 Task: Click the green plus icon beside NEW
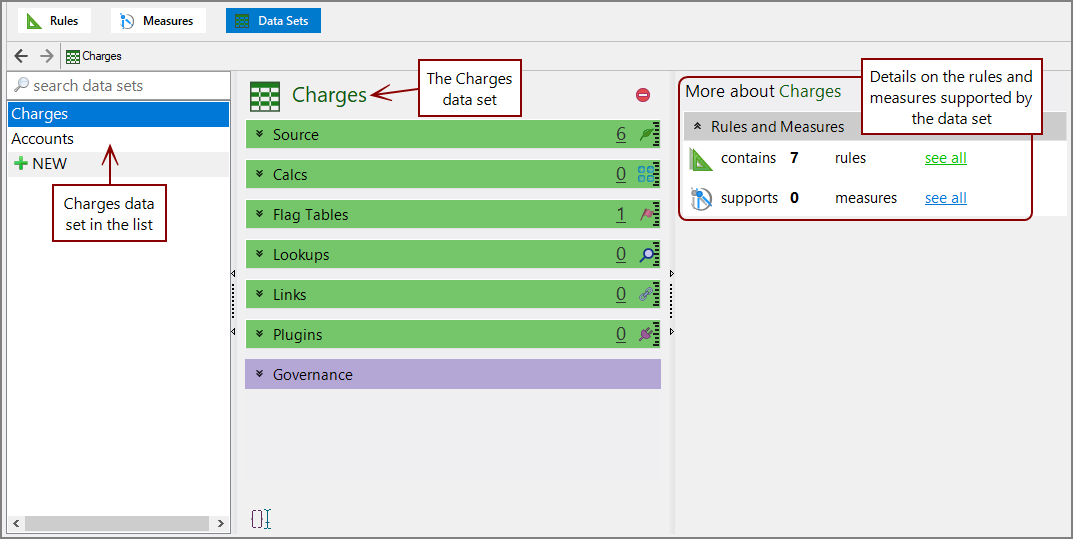[21, 164]
